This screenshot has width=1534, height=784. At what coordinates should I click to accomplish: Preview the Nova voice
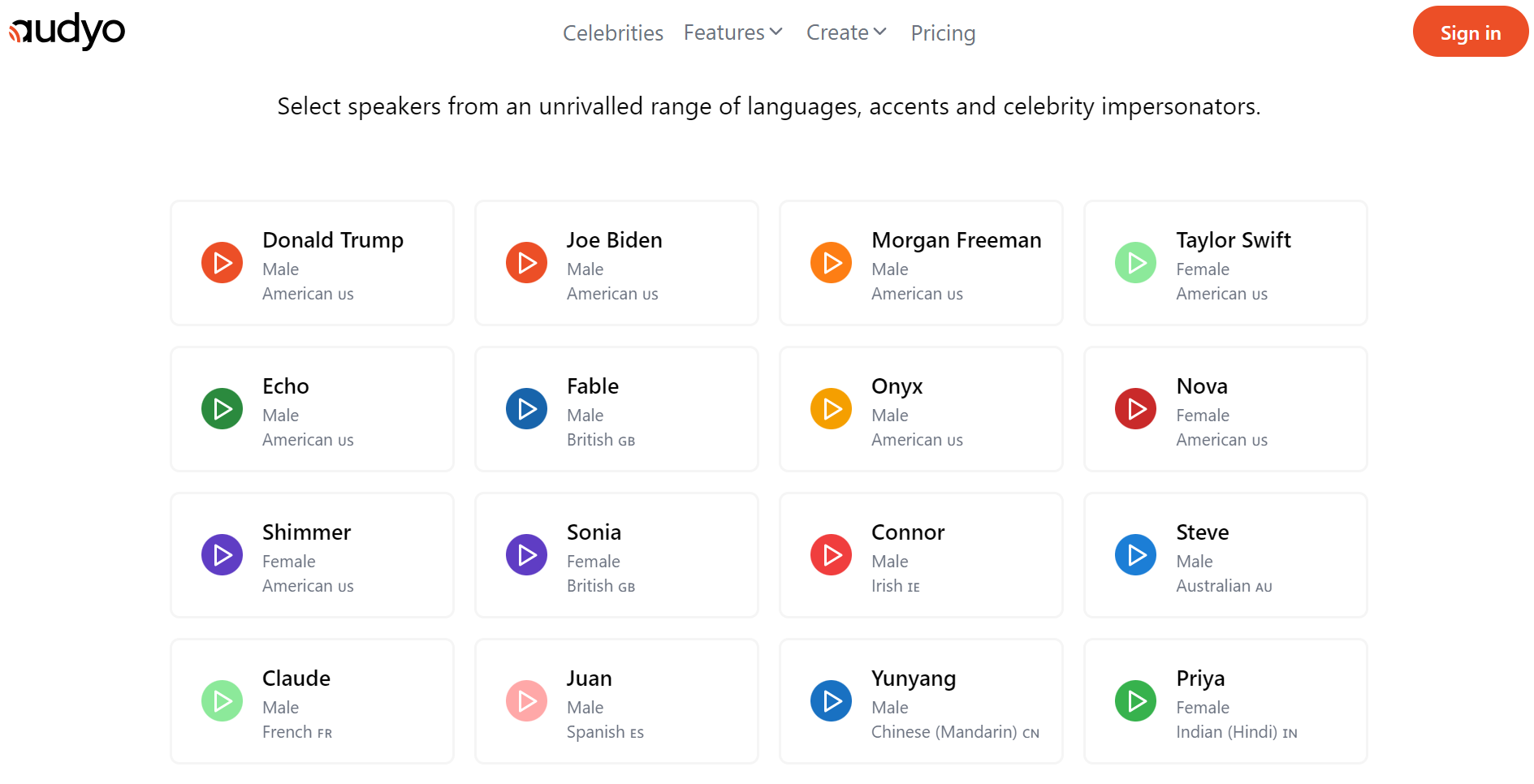(x=1135, y=409)
